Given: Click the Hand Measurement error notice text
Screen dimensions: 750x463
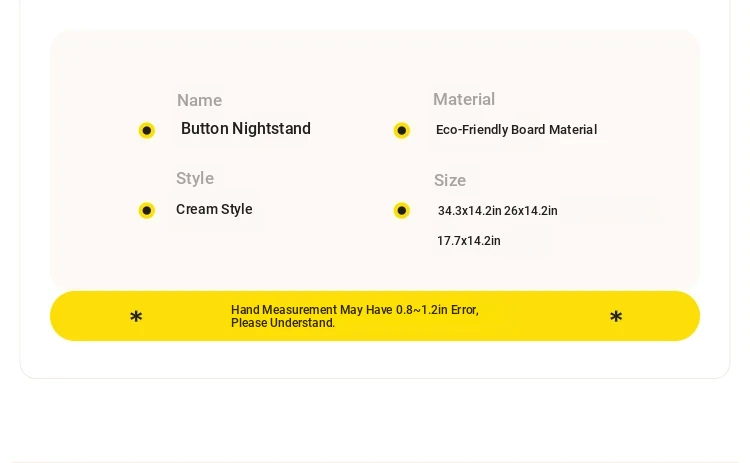Looking at the screenshot, I should pyautogui.click(x=355, y=310).
